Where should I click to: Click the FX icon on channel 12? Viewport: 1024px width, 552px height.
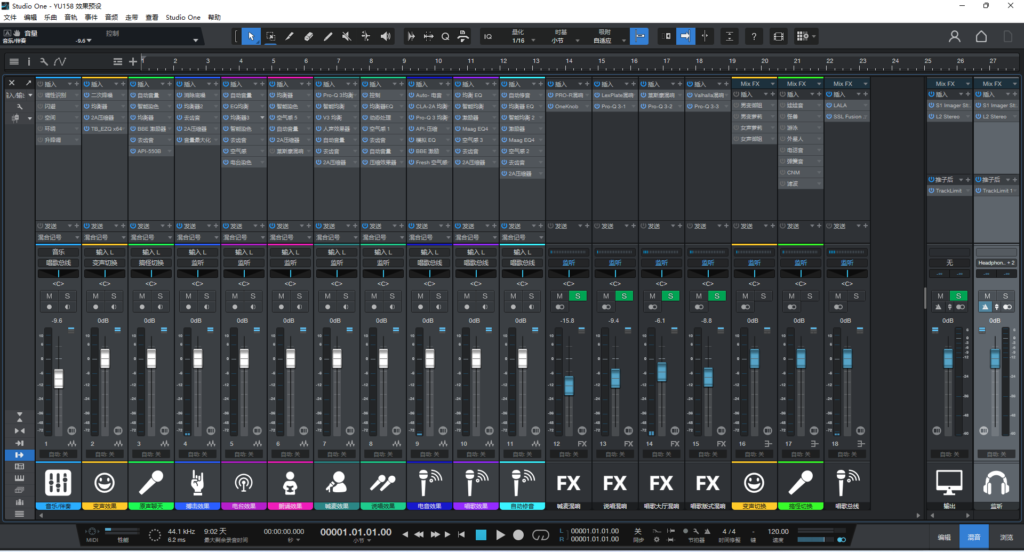tap(568, 483)
